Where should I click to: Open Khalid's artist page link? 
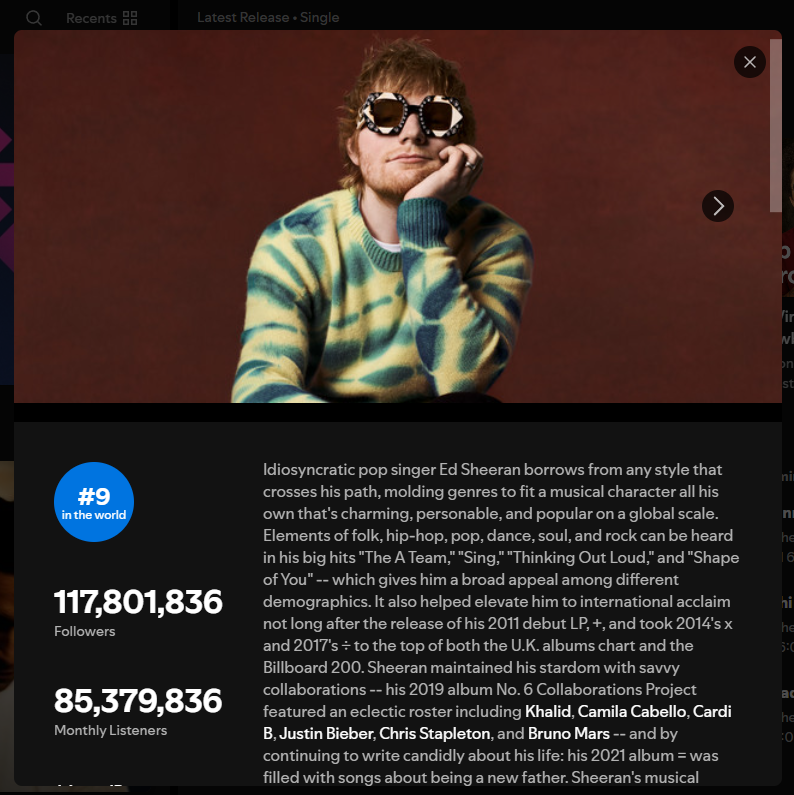coord(548,711)
